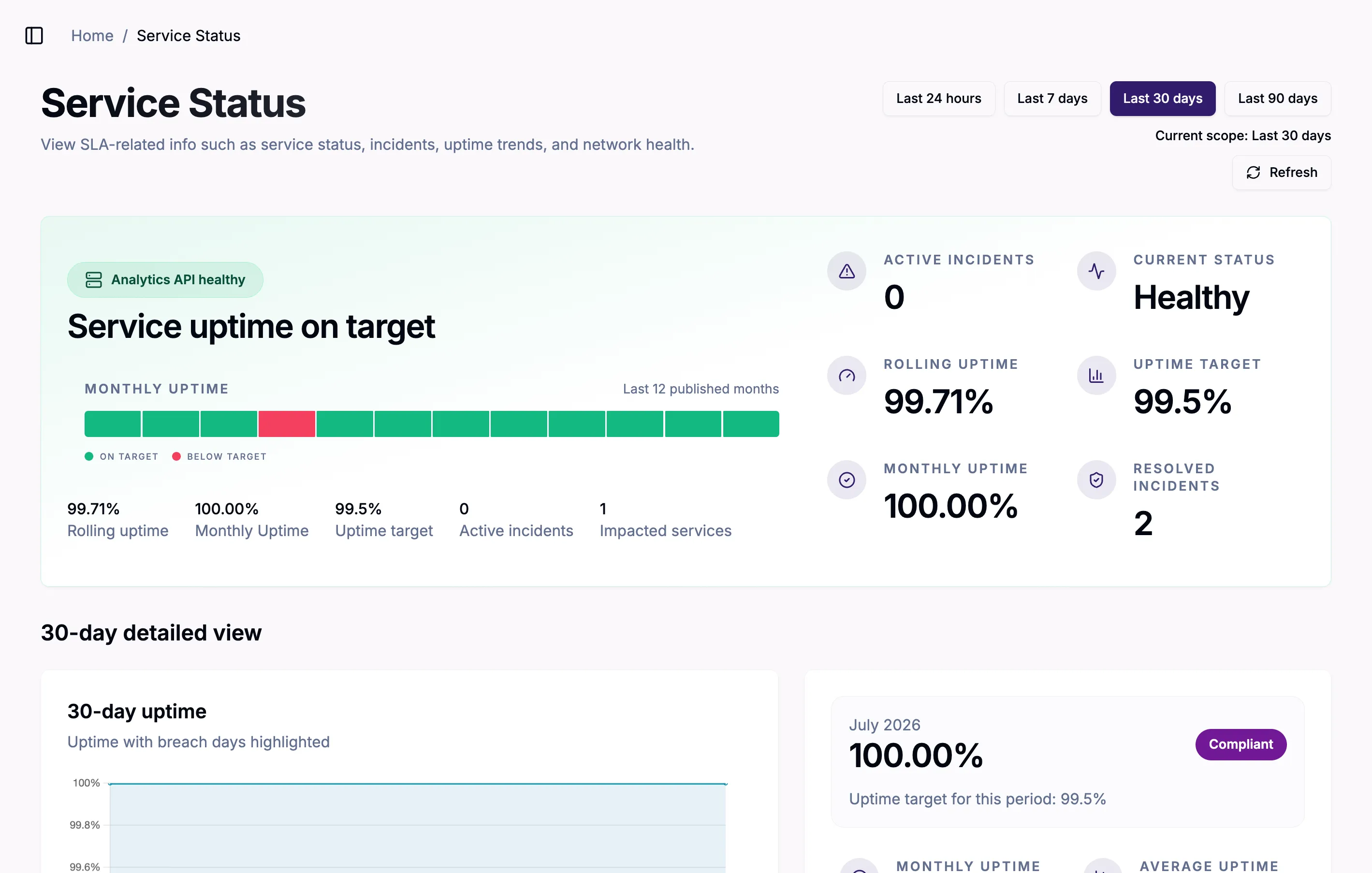Click the Refresh button

coord(1282,173)
